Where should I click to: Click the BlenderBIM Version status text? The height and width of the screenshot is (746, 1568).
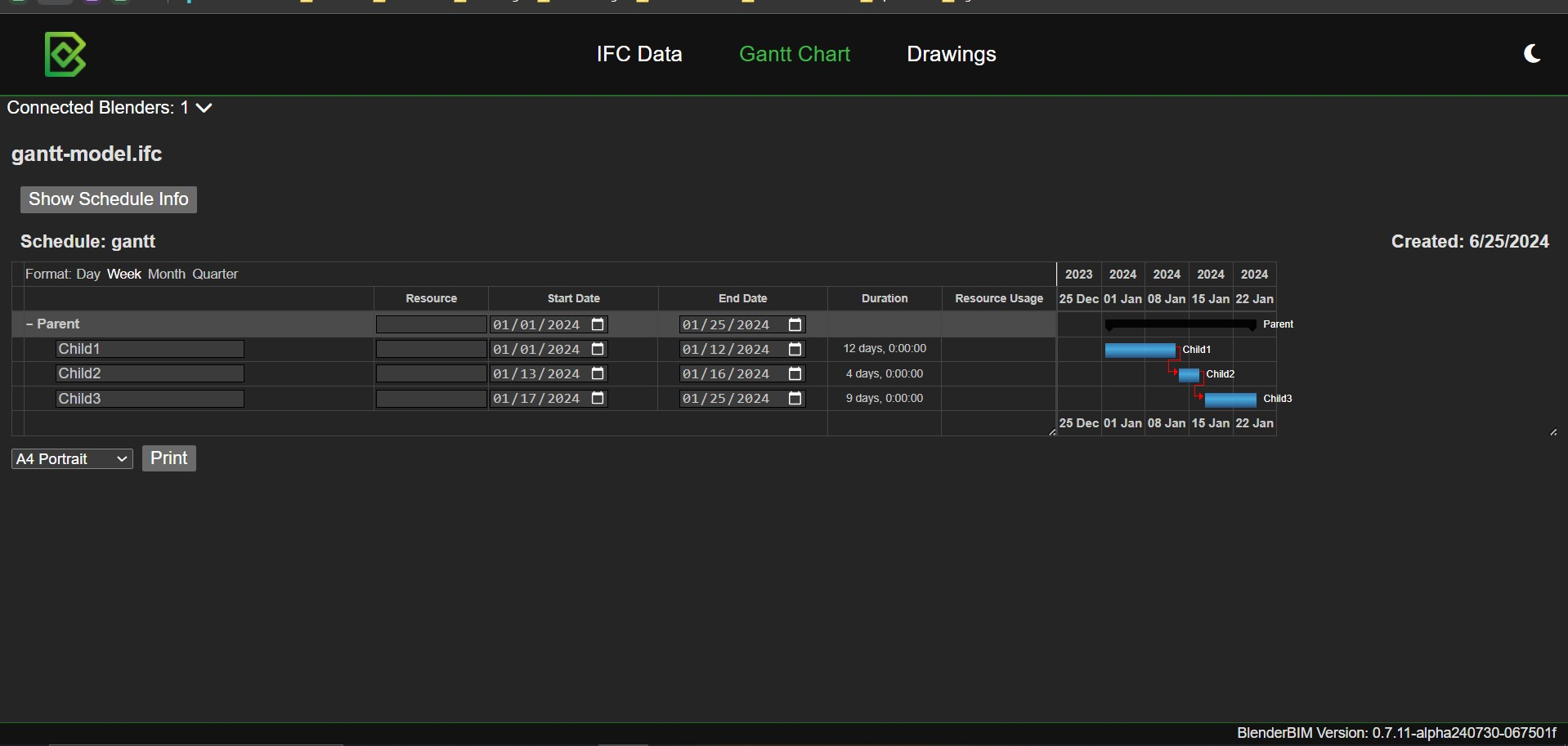tap(1396, 733)
